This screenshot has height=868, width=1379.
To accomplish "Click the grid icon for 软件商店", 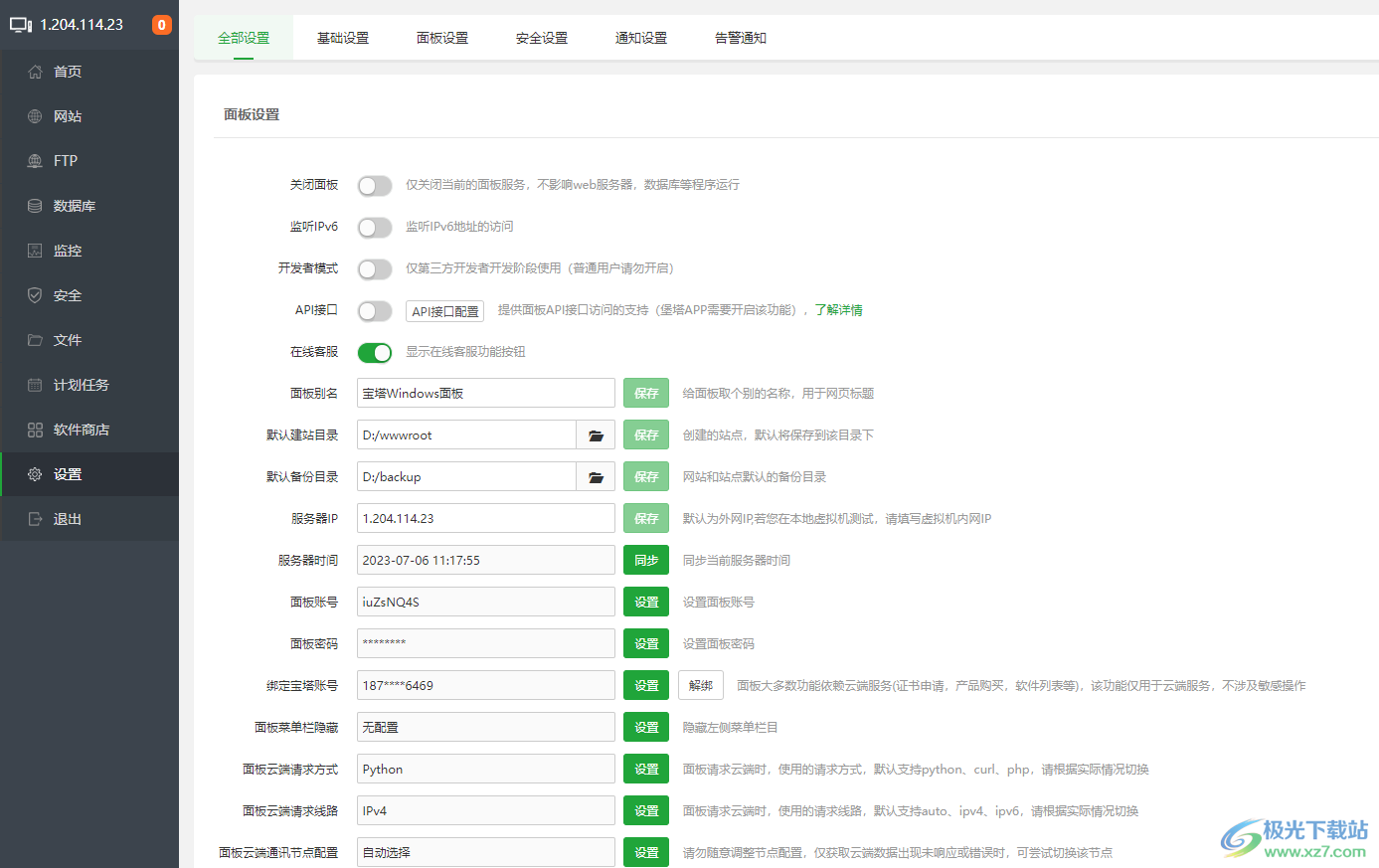I will [x=35, y=430].
